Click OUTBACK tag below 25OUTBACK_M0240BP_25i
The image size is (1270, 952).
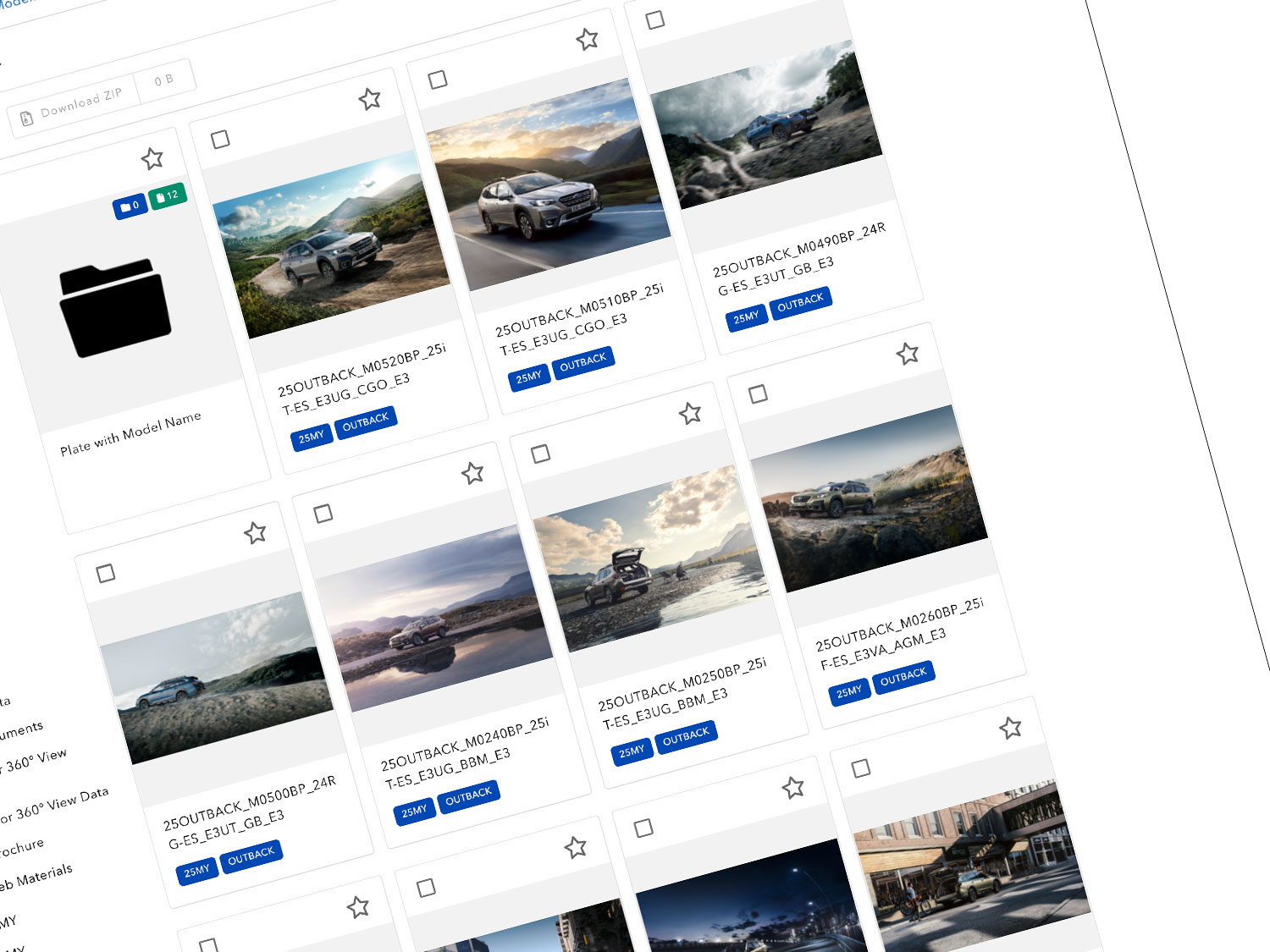point(469,796)
